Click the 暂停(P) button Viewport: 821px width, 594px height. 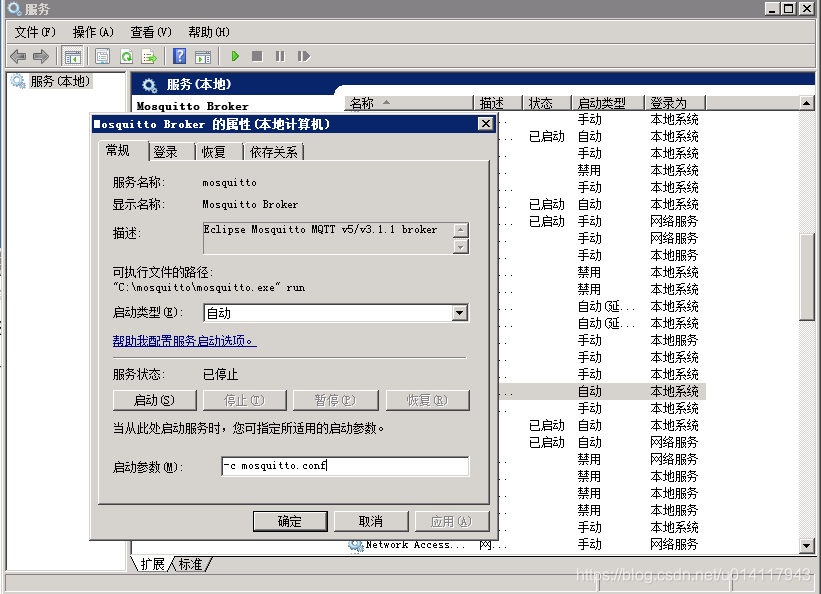335,401
